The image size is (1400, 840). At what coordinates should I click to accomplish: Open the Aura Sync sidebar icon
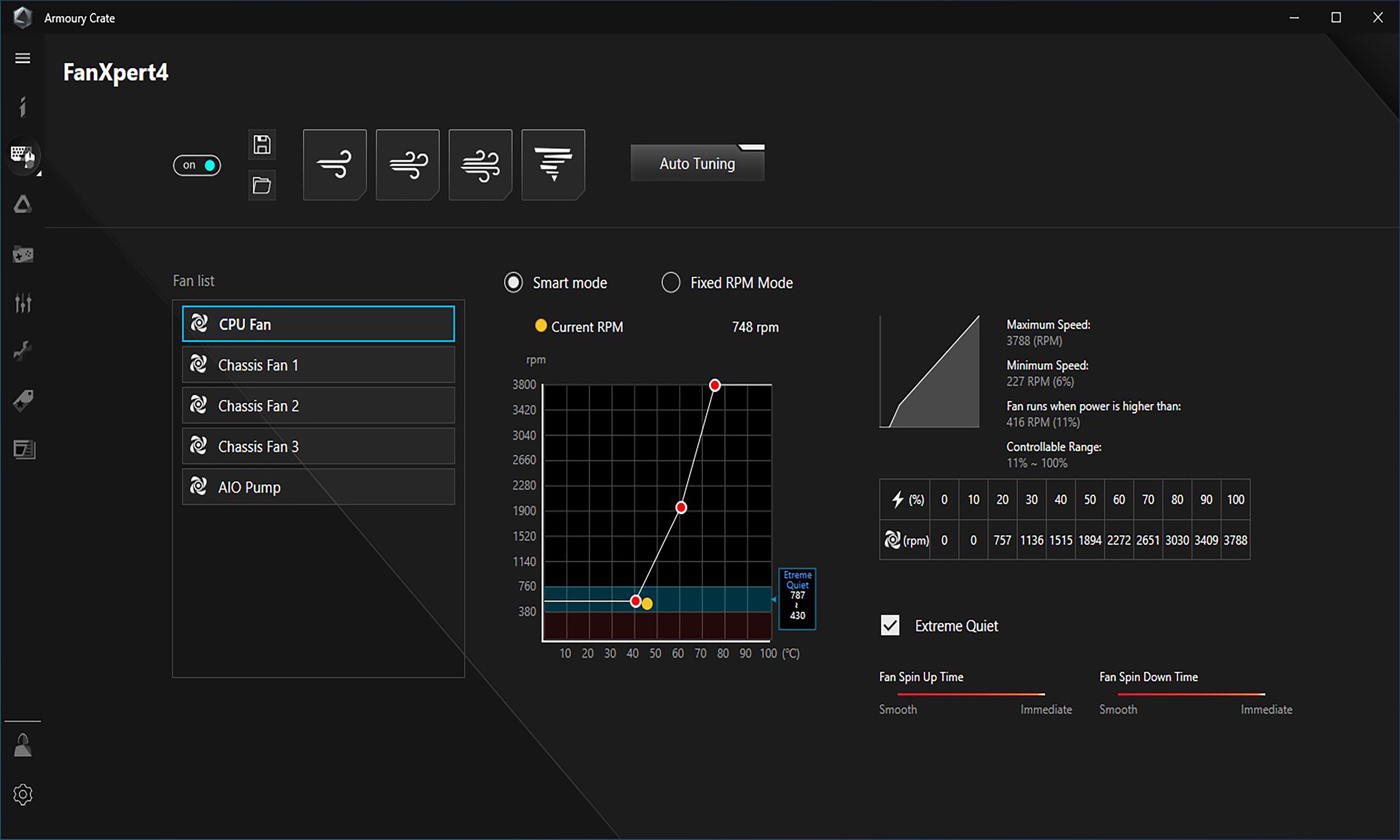click(x=23, y=204)
